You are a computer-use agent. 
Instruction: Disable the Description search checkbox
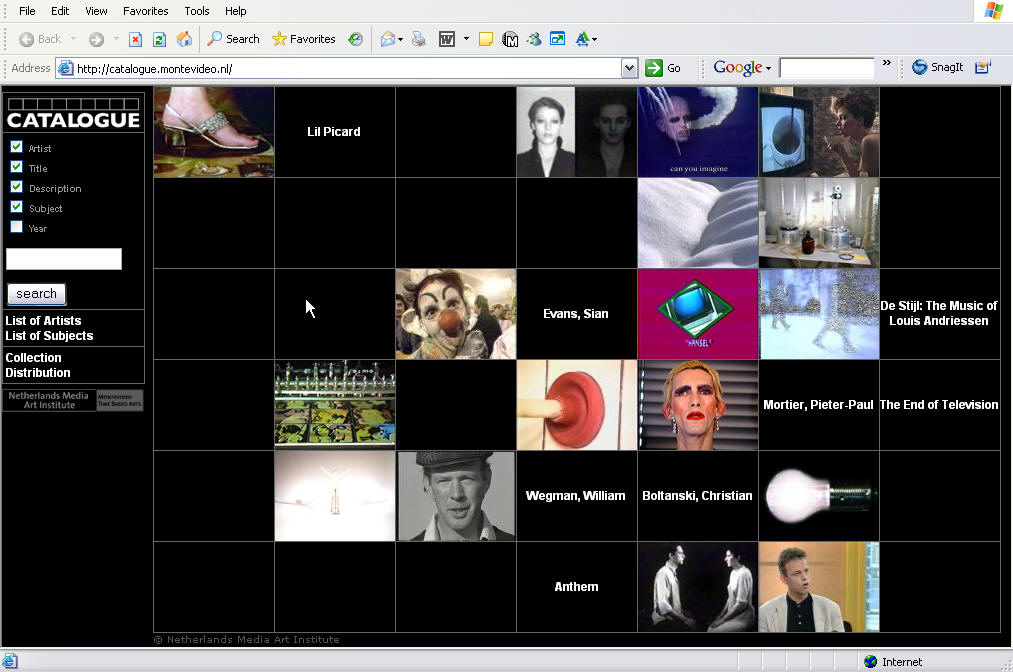click(16, 187)
